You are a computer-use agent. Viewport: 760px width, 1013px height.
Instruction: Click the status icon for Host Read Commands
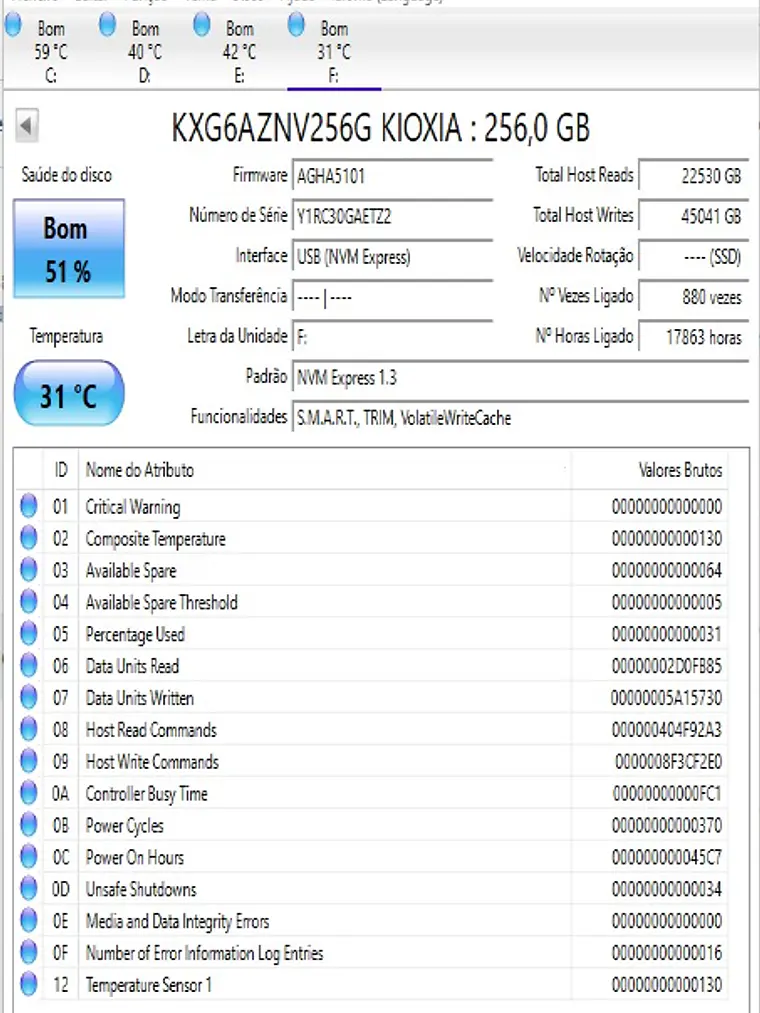28,729
